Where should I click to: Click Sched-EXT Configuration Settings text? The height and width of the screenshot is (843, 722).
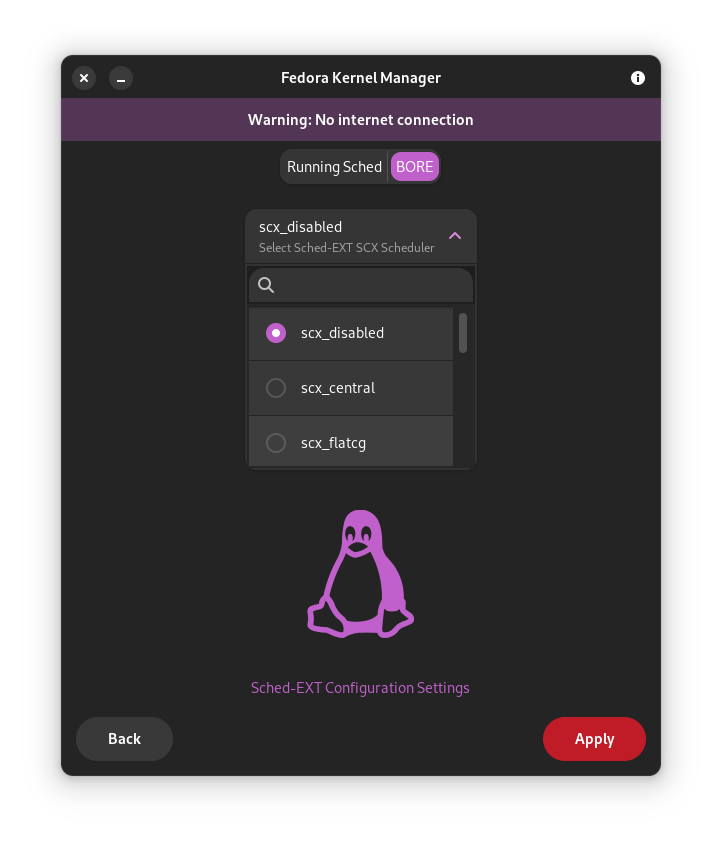[360, 688]
